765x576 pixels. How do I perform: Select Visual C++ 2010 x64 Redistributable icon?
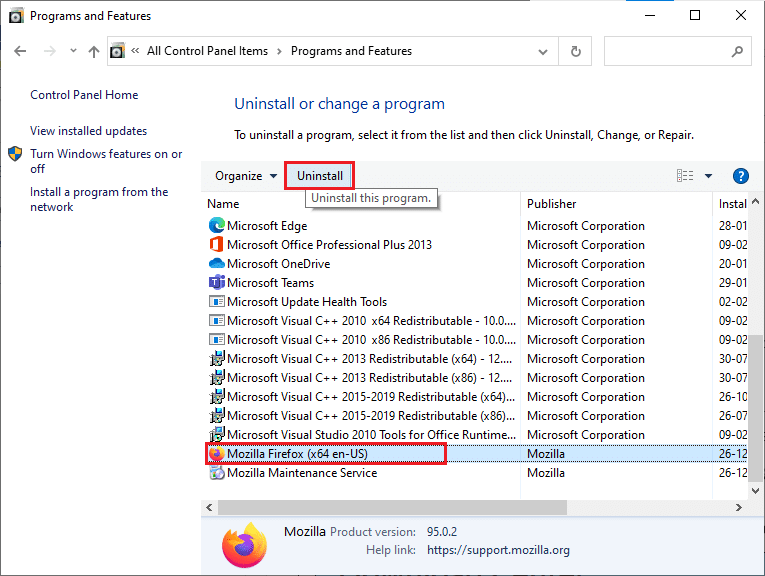click(217, 320)
